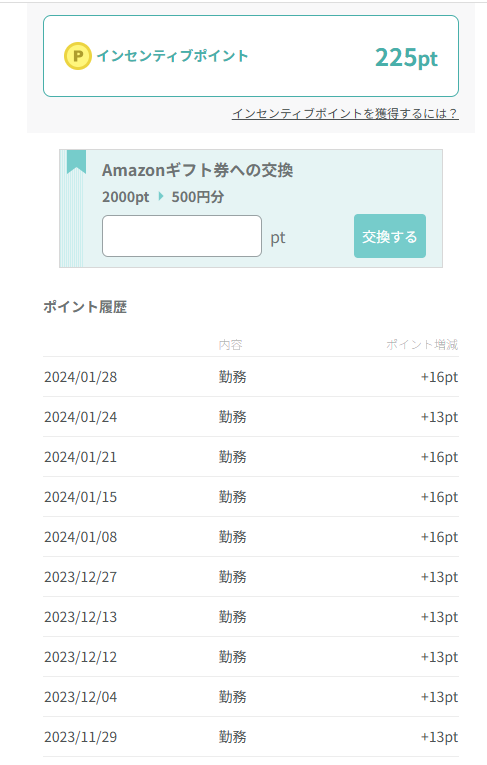Click the 2023/12/13 date entry
Image resolution: width=487 pixels, height=765 pixels.
81,617
